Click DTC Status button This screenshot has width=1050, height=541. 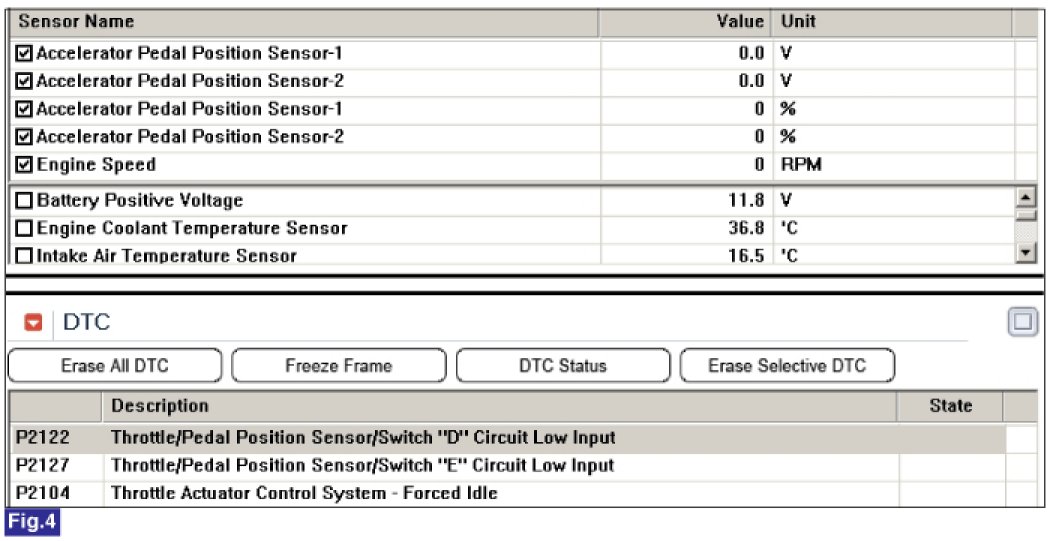[x=563, y=366]
